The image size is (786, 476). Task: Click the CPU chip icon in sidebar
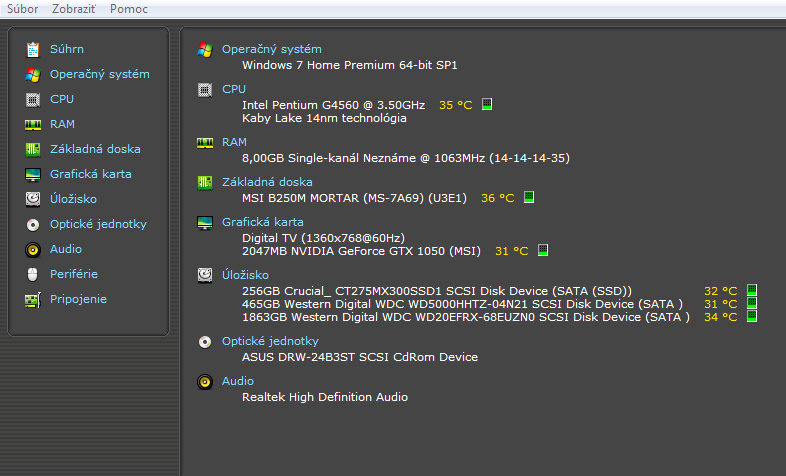[x=33, y=100]
